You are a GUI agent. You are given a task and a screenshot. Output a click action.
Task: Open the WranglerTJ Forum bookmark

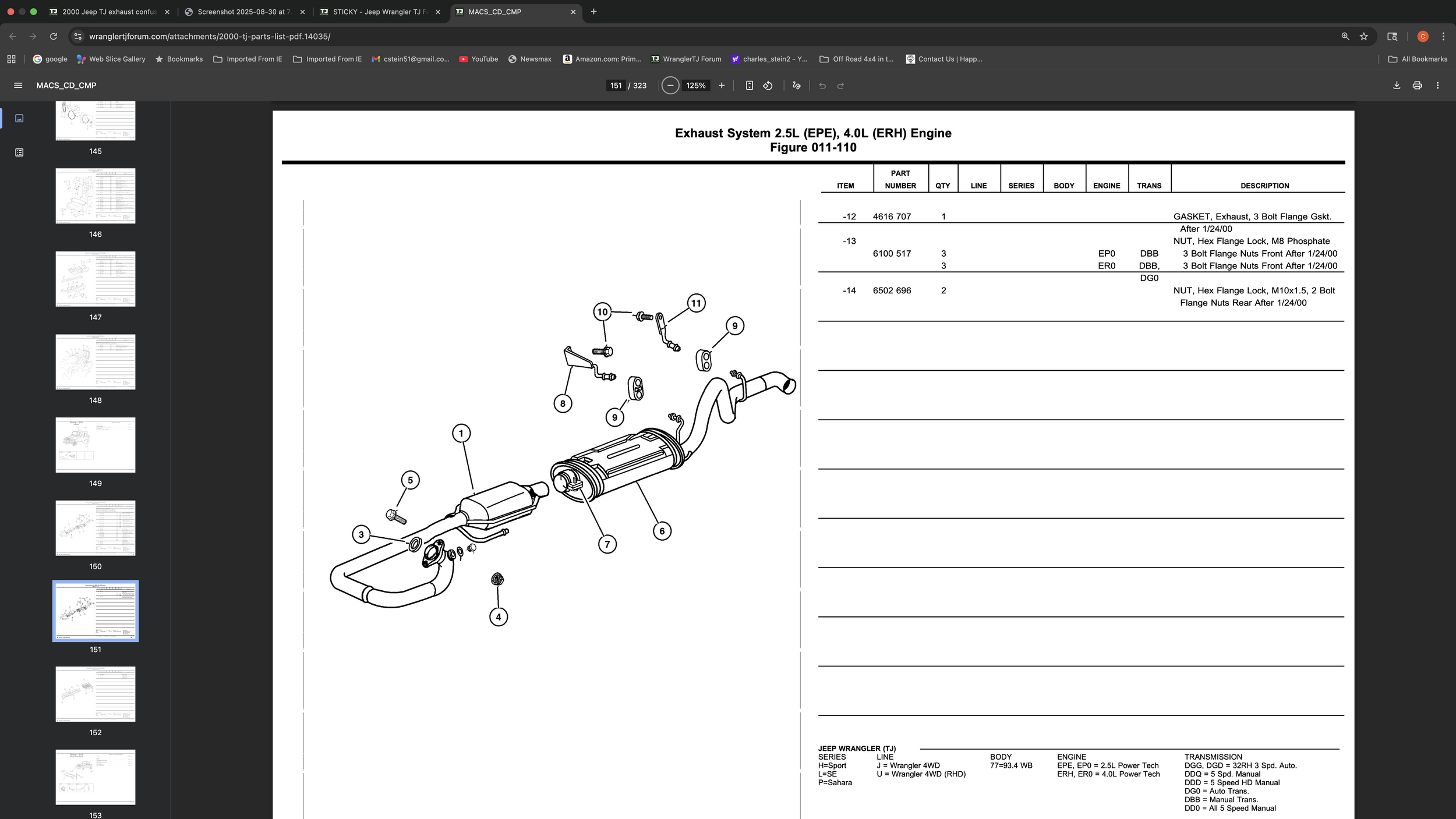click(686, 59)
